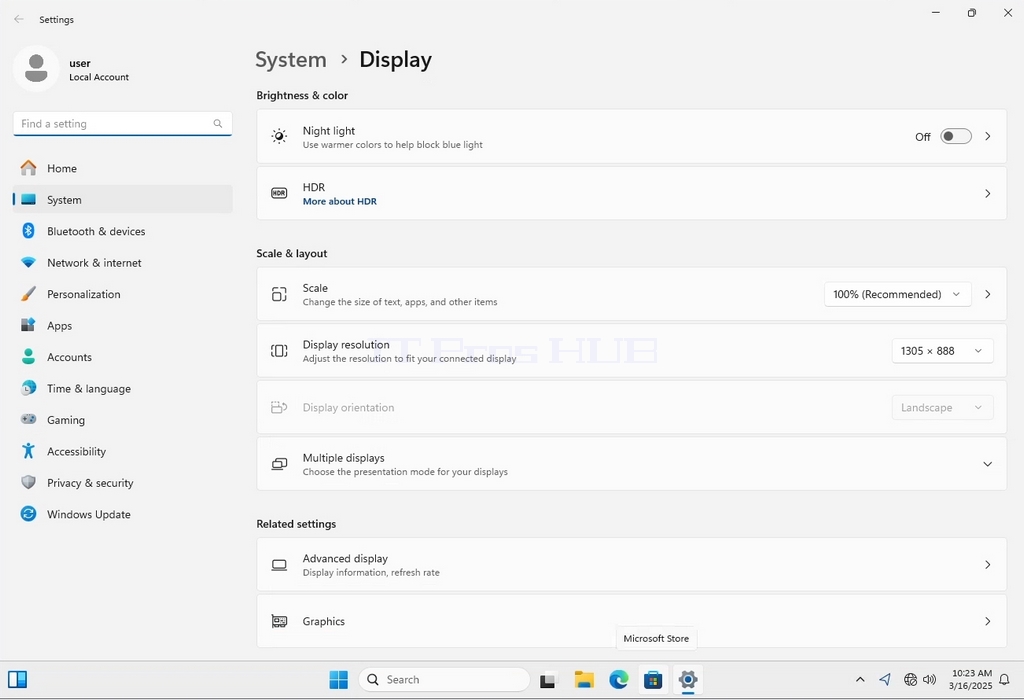Open Graphics settings chevron
Image resolution: width=1024 pixels, height=700 pixels.
pos(987,621)
